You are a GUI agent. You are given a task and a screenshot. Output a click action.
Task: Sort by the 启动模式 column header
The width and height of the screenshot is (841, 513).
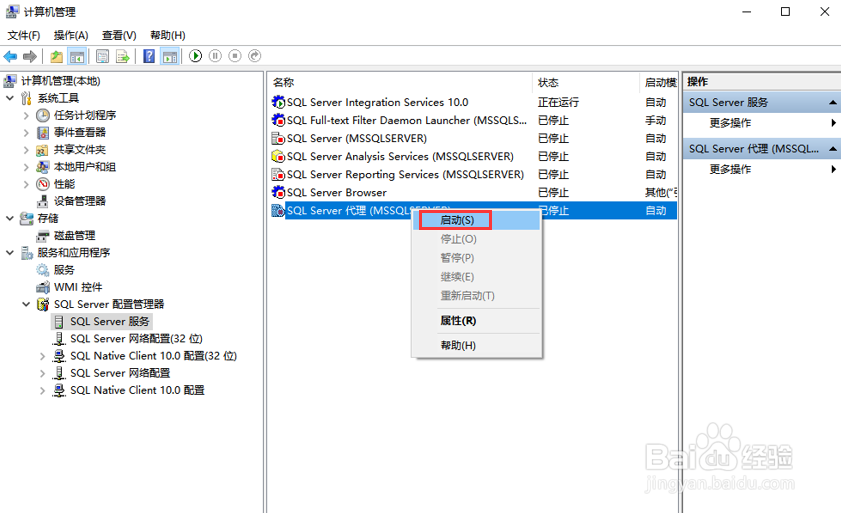point(659,82)
